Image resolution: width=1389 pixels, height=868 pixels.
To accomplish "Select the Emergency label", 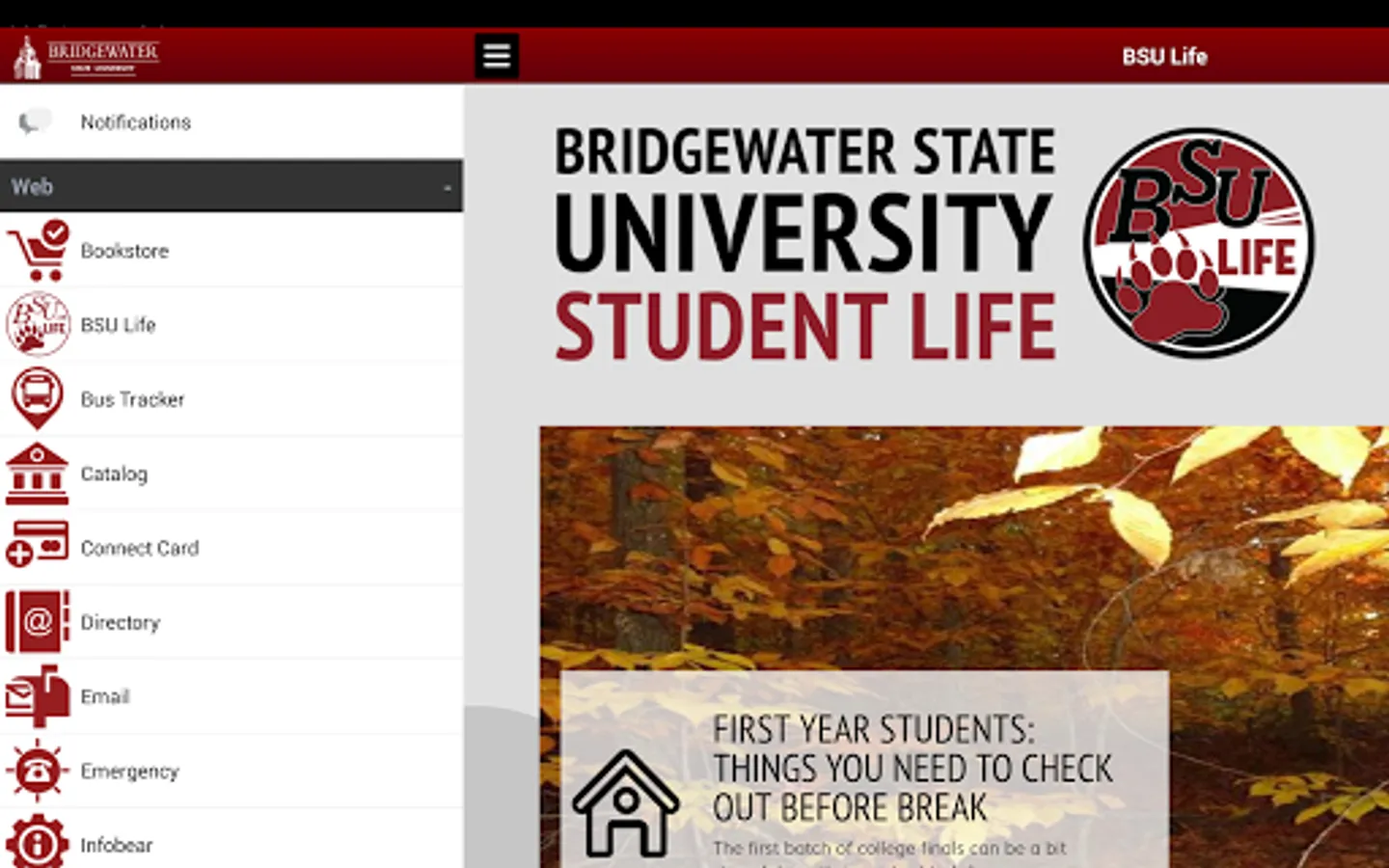I will [x=130, y=771].
